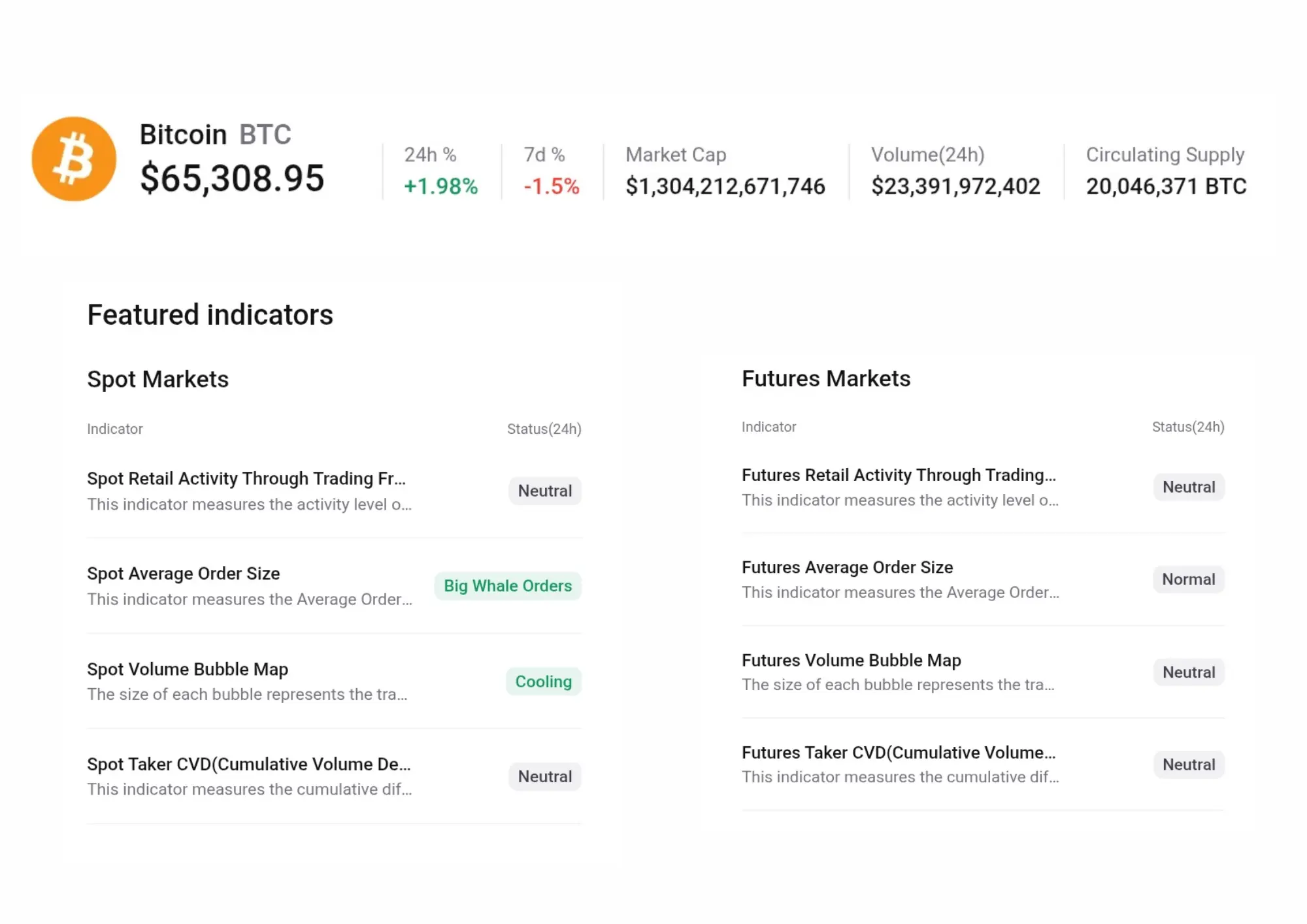
Task: Click the Bitcoin name heading
Action: 183,135
